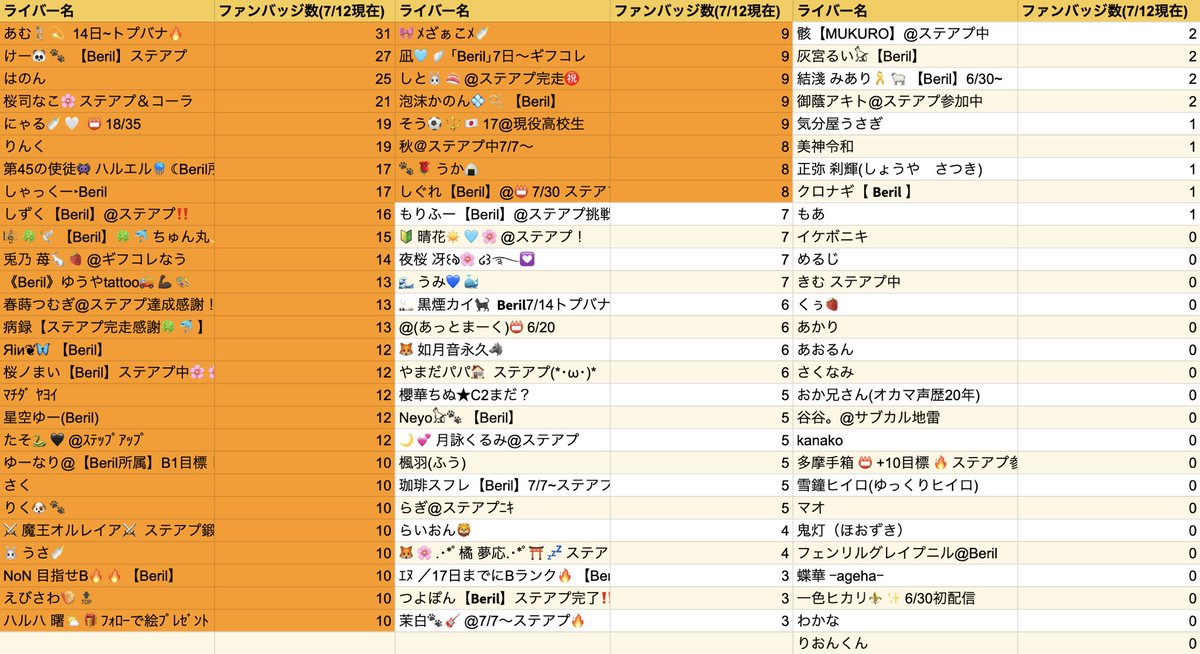Image resolution: width=1200 pixels, height=654 pixels.
Task: Select the cell はのん
Action: click(107, 79)
